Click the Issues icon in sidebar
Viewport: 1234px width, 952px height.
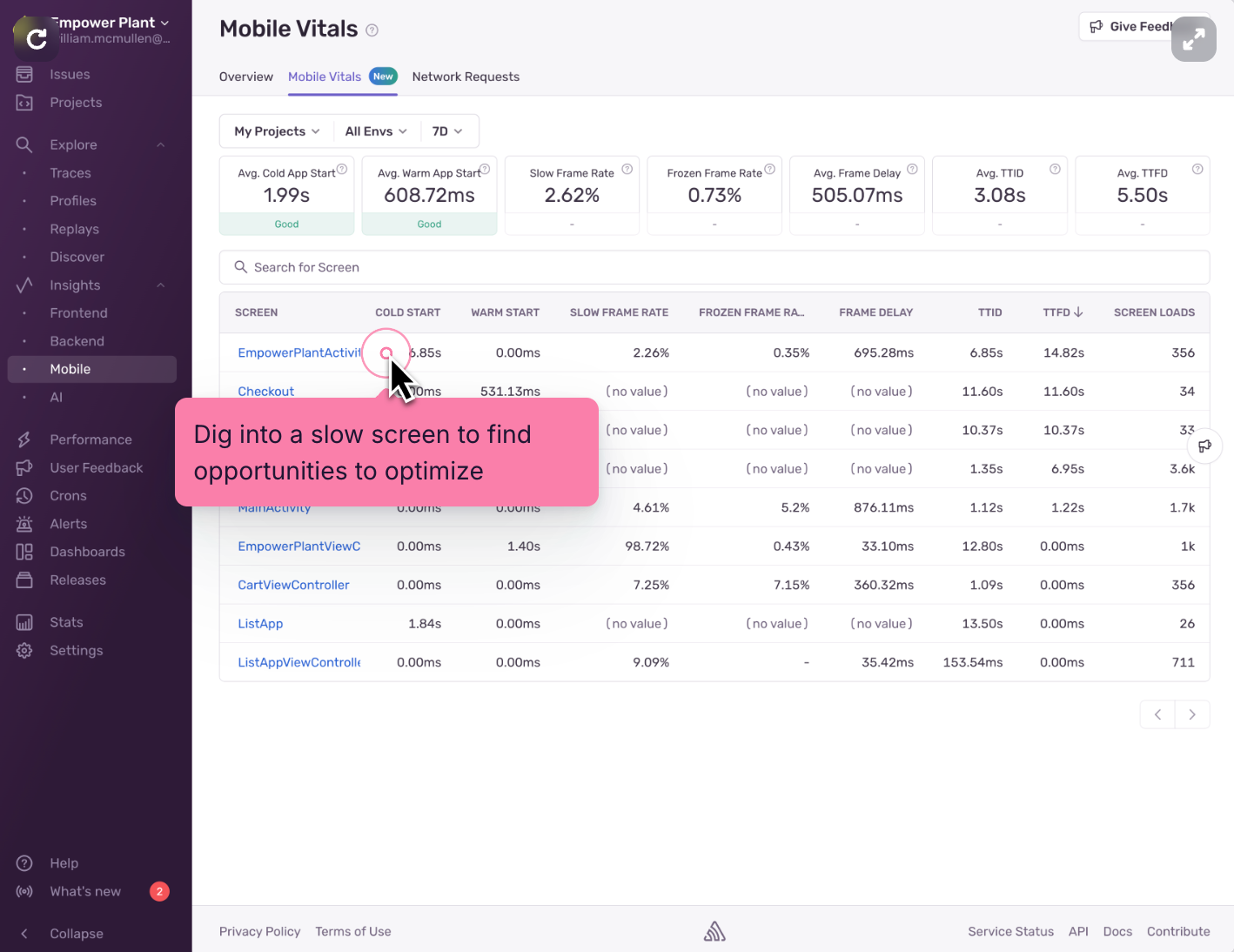click(24, 75)
